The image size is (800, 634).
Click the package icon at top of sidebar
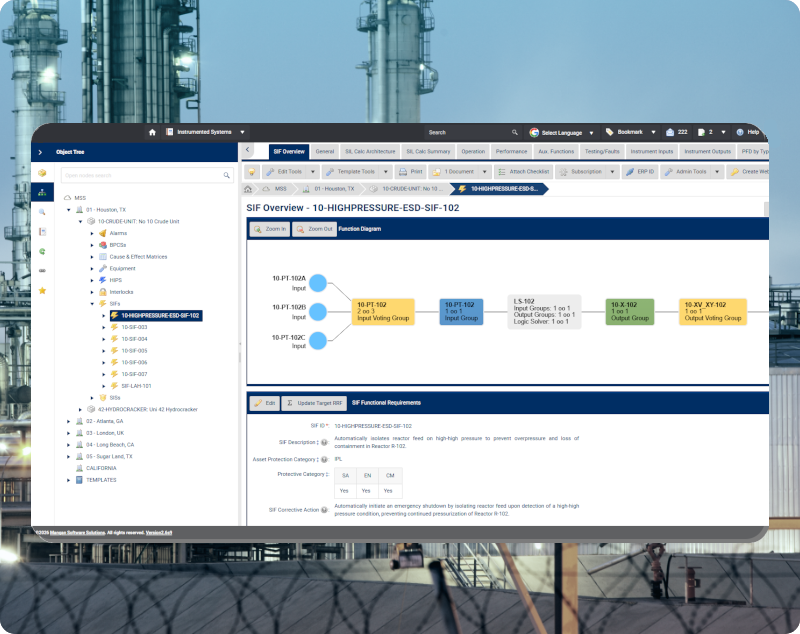click(42, 173)
